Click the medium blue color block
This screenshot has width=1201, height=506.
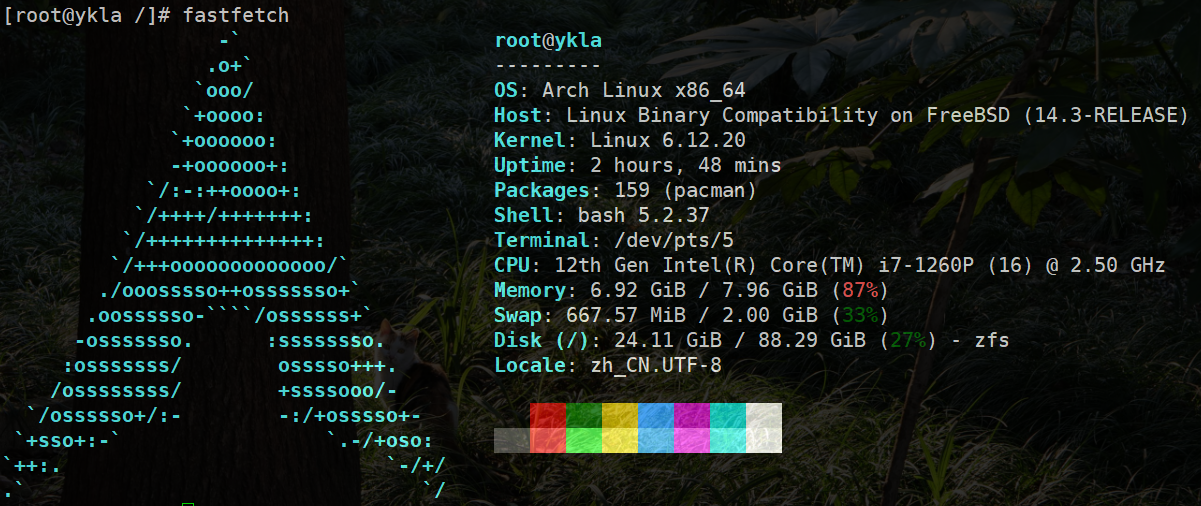tap(655, 415)
